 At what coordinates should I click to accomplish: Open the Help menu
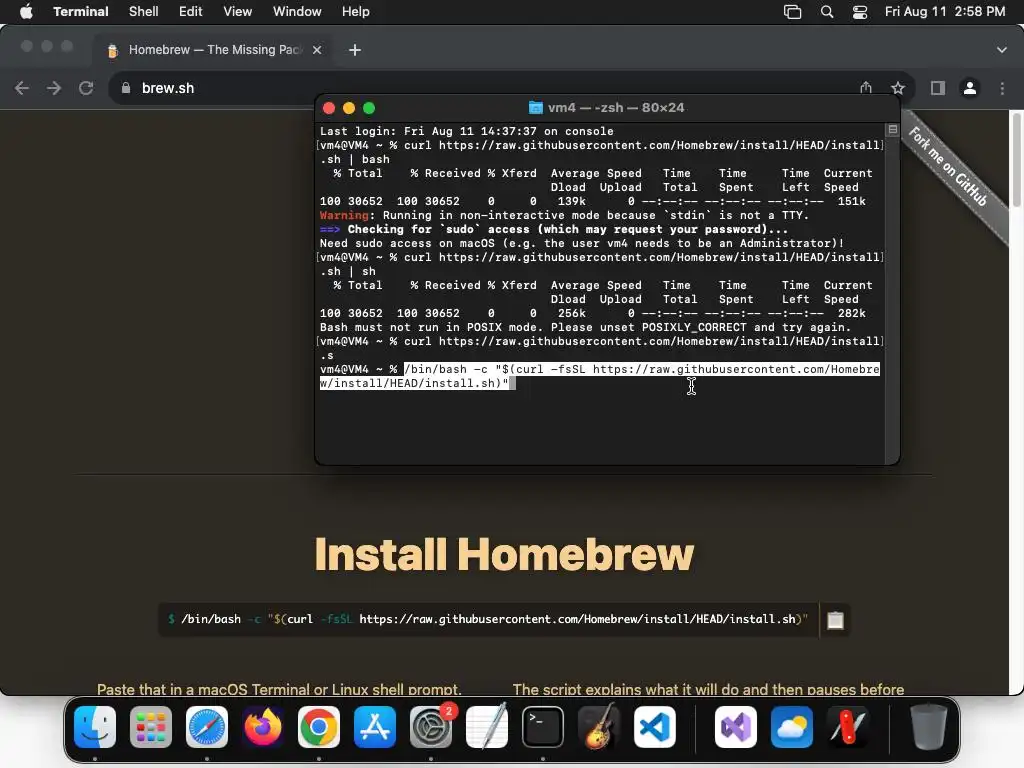pyautogui.click(x=356, y=12)
